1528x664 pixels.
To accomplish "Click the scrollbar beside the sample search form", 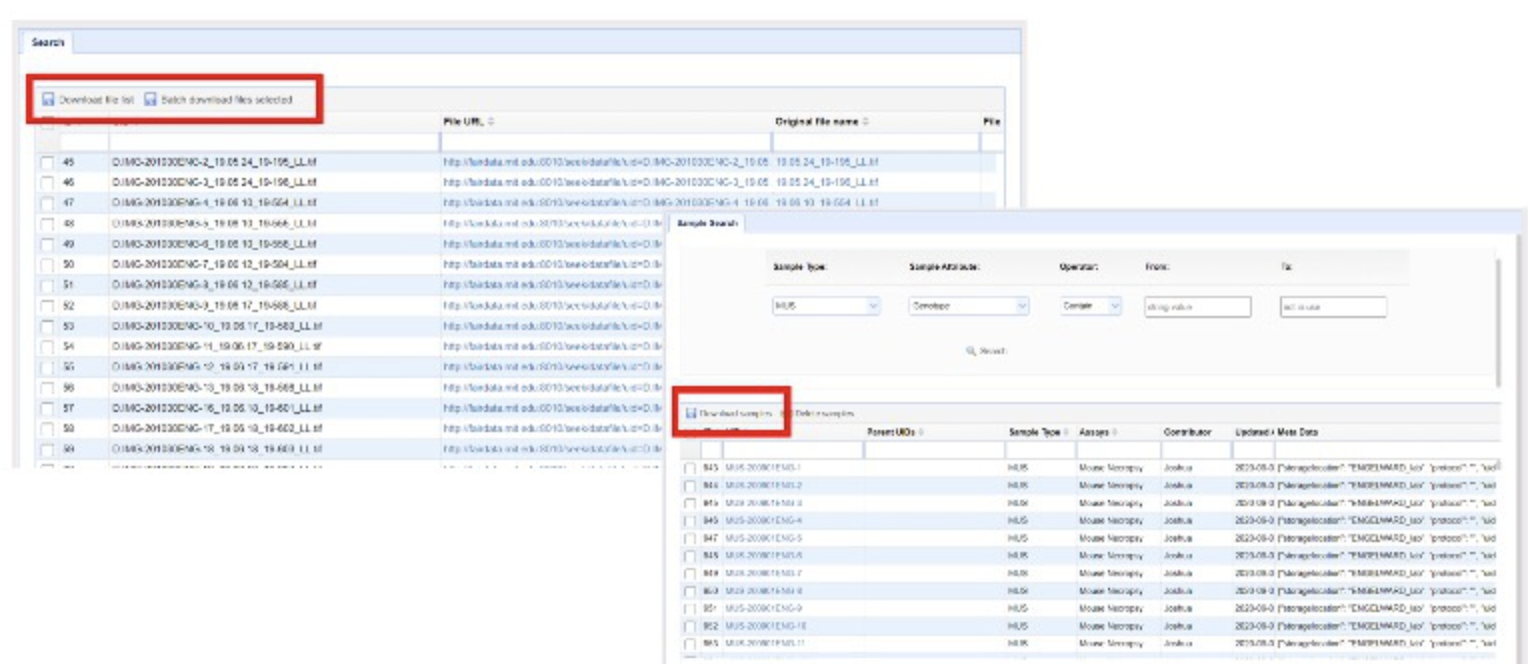I will (x=1497, y=320).
